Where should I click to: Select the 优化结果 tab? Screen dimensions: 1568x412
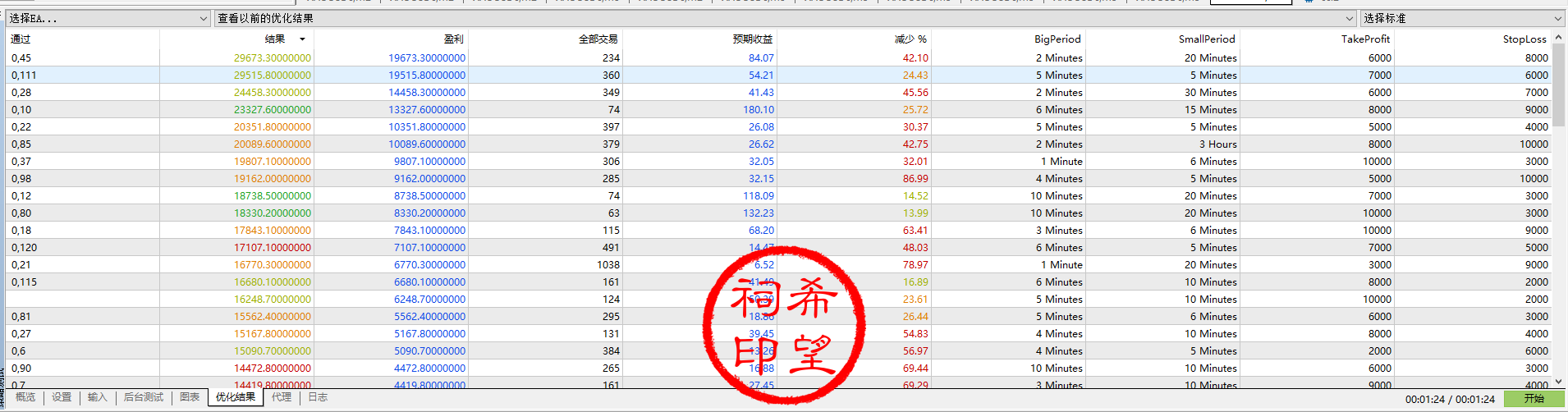[236, 397]
